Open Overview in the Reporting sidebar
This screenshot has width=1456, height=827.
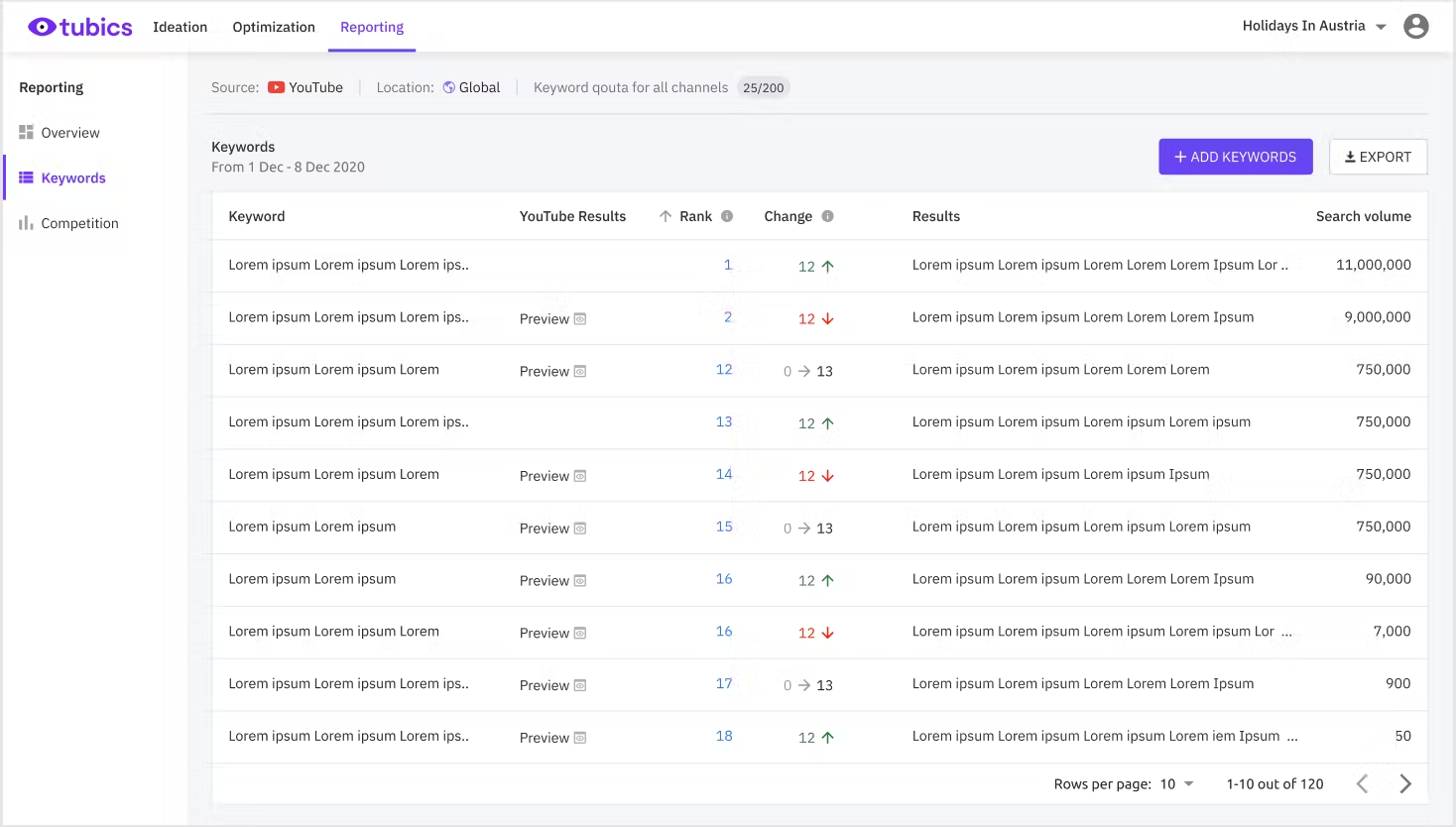(x=69, y=133)
